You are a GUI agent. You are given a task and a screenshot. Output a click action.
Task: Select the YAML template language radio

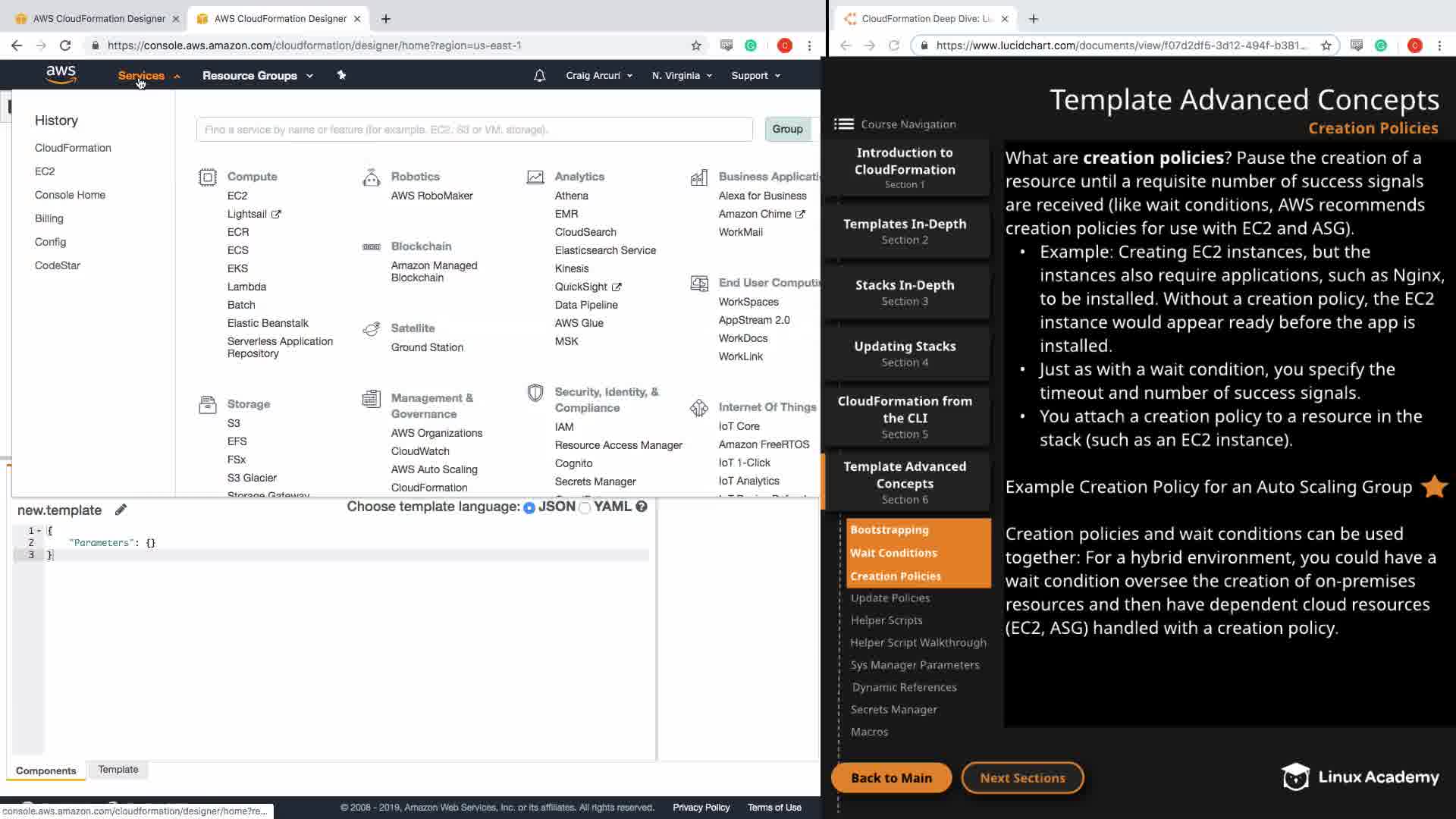click(585, 507)
